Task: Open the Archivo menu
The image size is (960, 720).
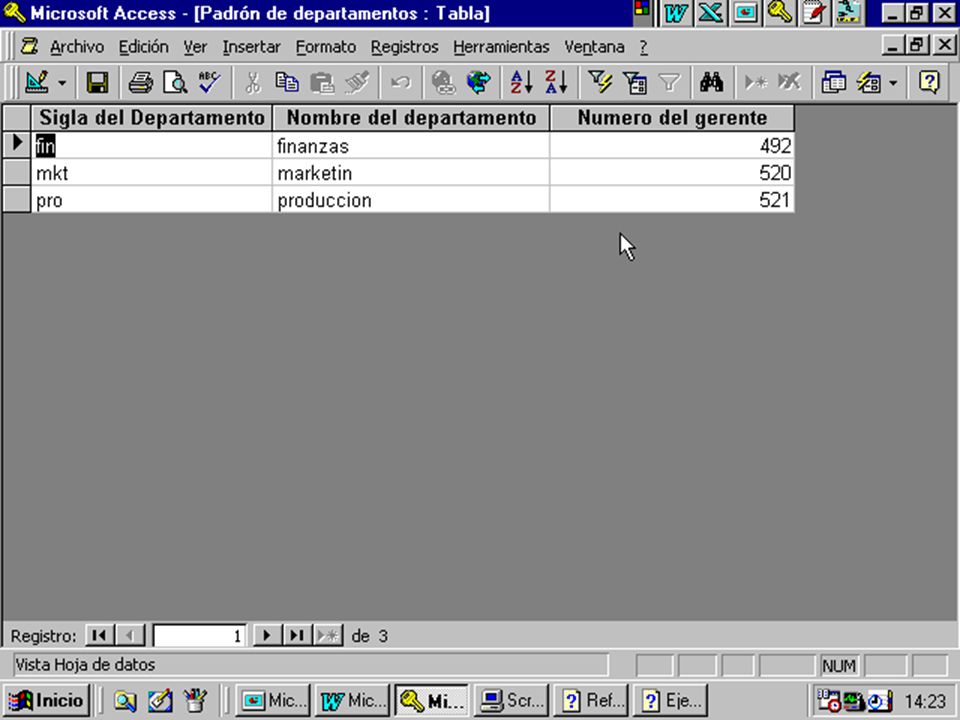Action: coord(77,47)
